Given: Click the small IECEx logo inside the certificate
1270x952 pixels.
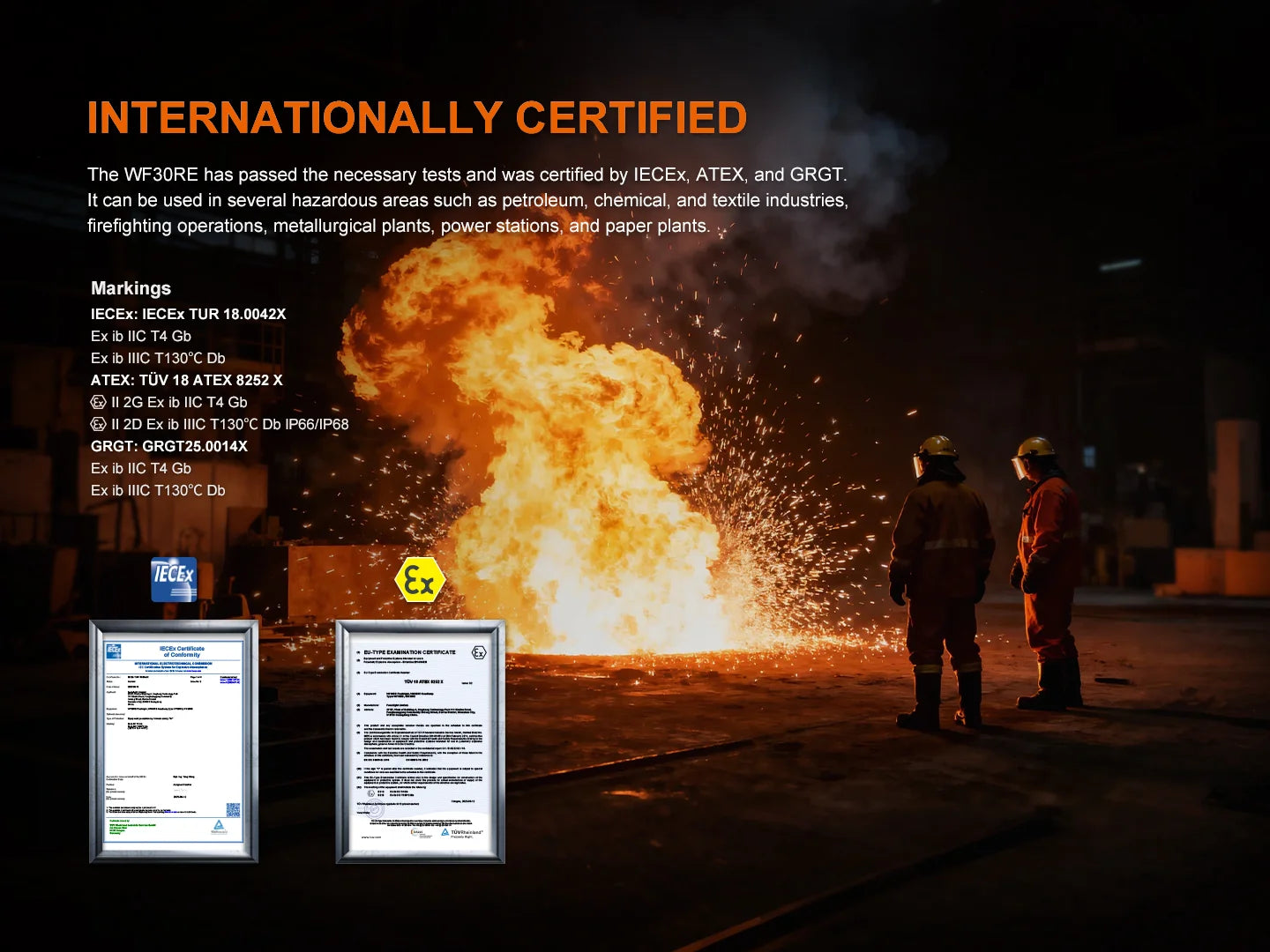Looking at the screenshot, I should 113,651.
